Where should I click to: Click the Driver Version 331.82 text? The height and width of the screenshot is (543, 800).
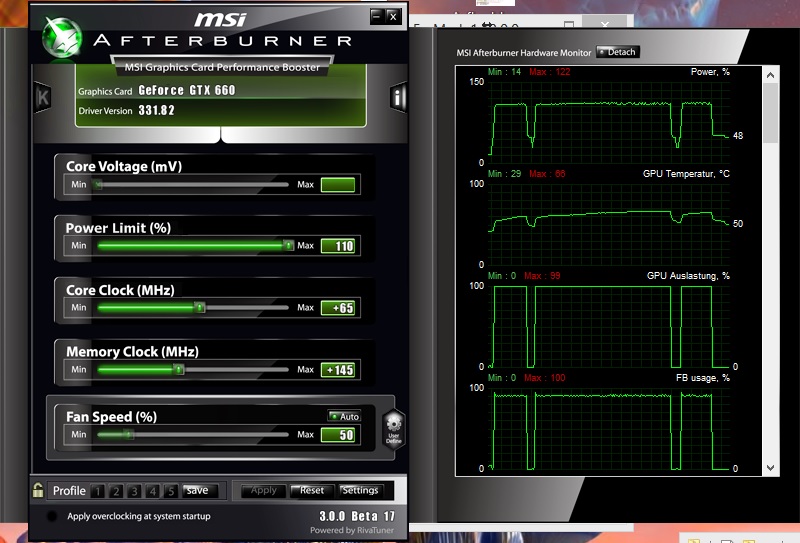click(x=127, y=110)
